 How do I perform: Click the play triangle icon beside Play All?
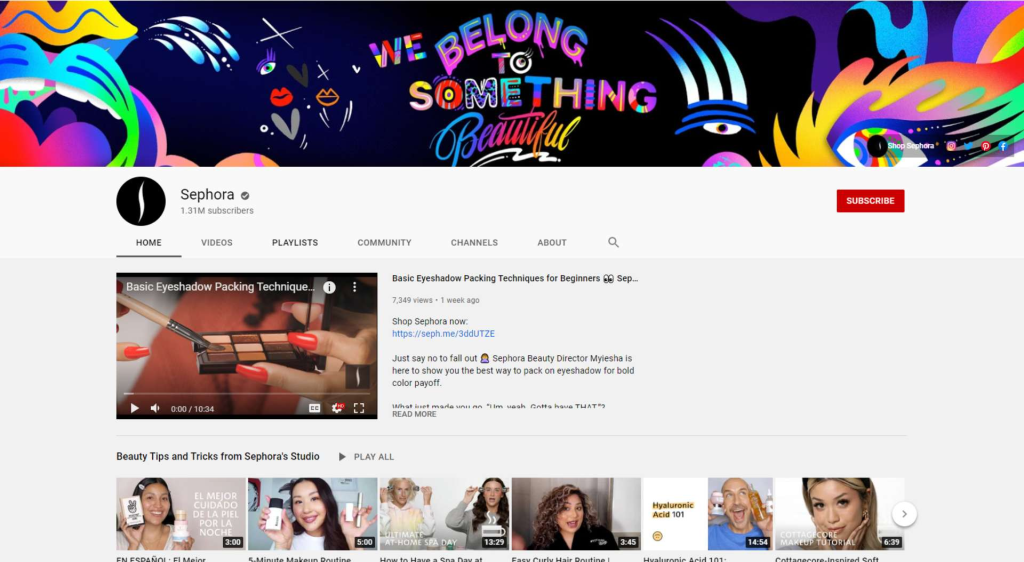[342, 457]
